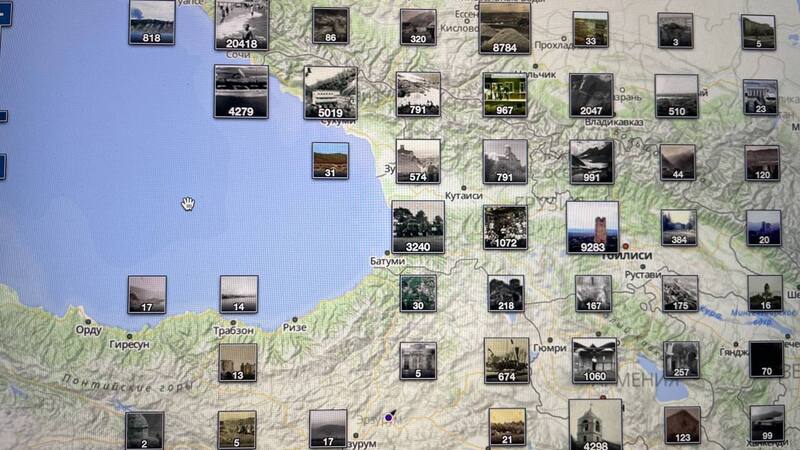Select the cluster thumbnail labeled 218

[x=506, y=293]
